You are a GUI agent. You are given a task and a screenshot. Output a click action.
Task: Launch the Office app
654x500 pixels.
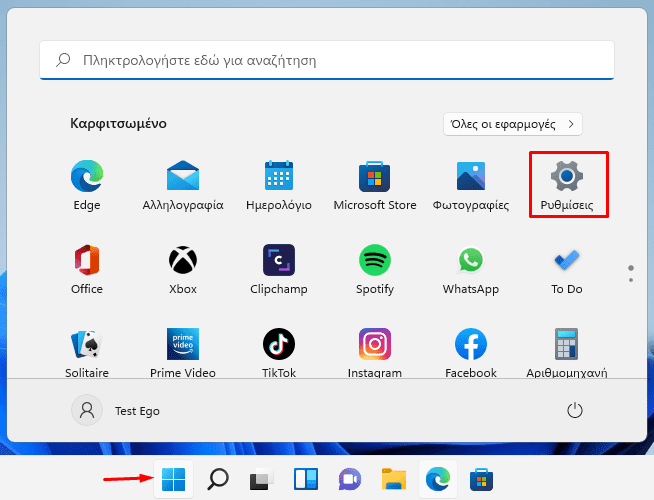tap(87, 269)
